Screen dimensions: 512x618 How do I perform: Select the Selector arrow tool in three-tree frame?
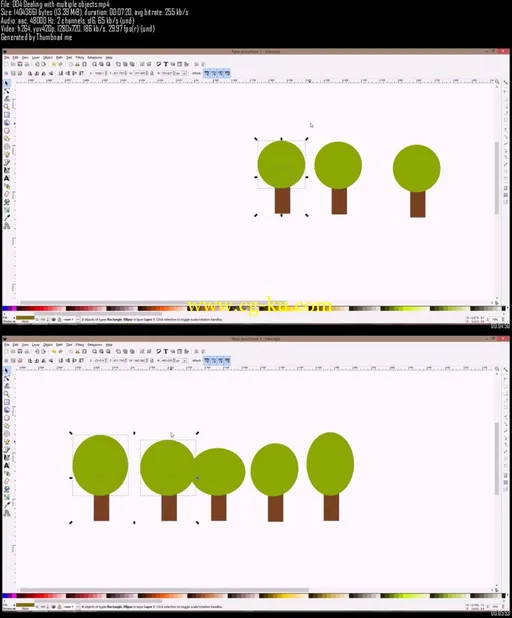7,83
